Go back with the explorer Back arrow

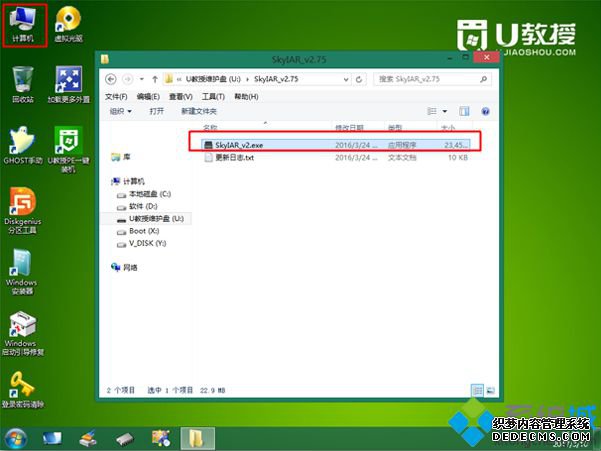tap(111, 79)
